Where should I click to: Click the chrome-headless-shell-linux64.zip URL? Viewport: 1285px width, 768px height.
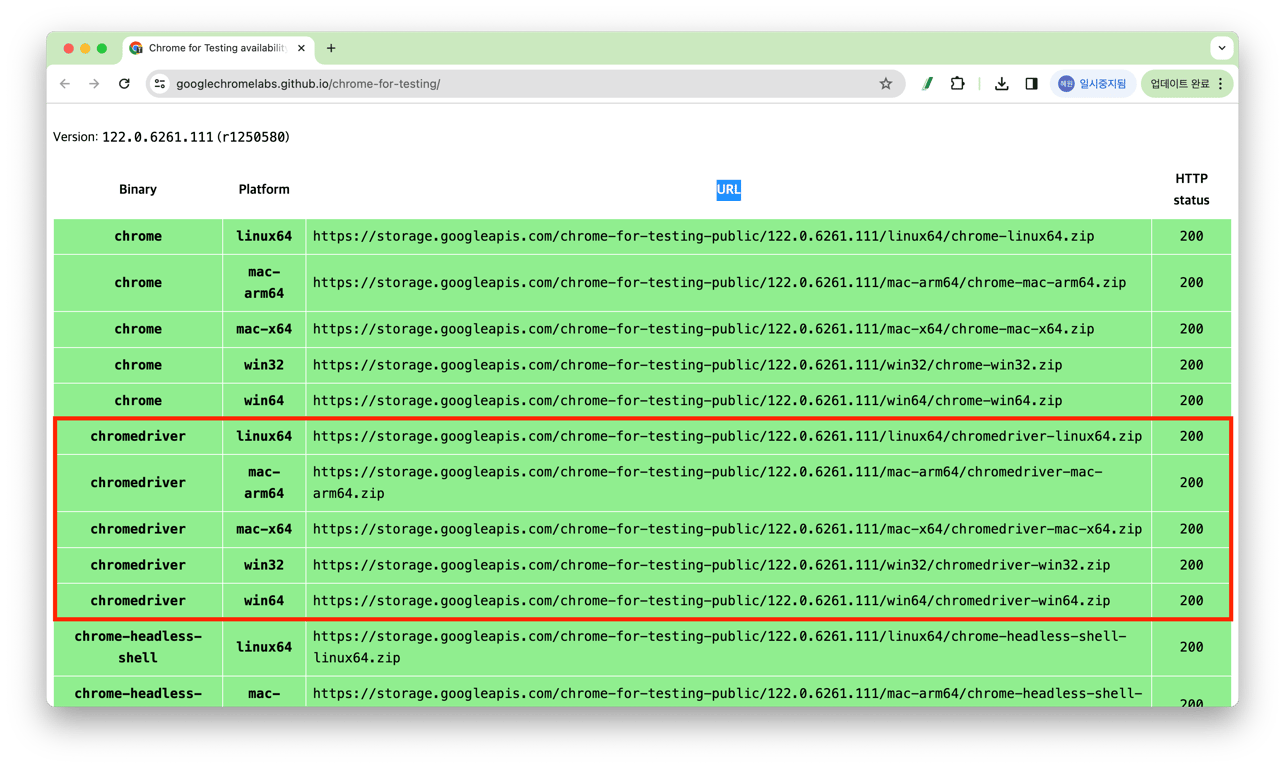coord(719,647)
